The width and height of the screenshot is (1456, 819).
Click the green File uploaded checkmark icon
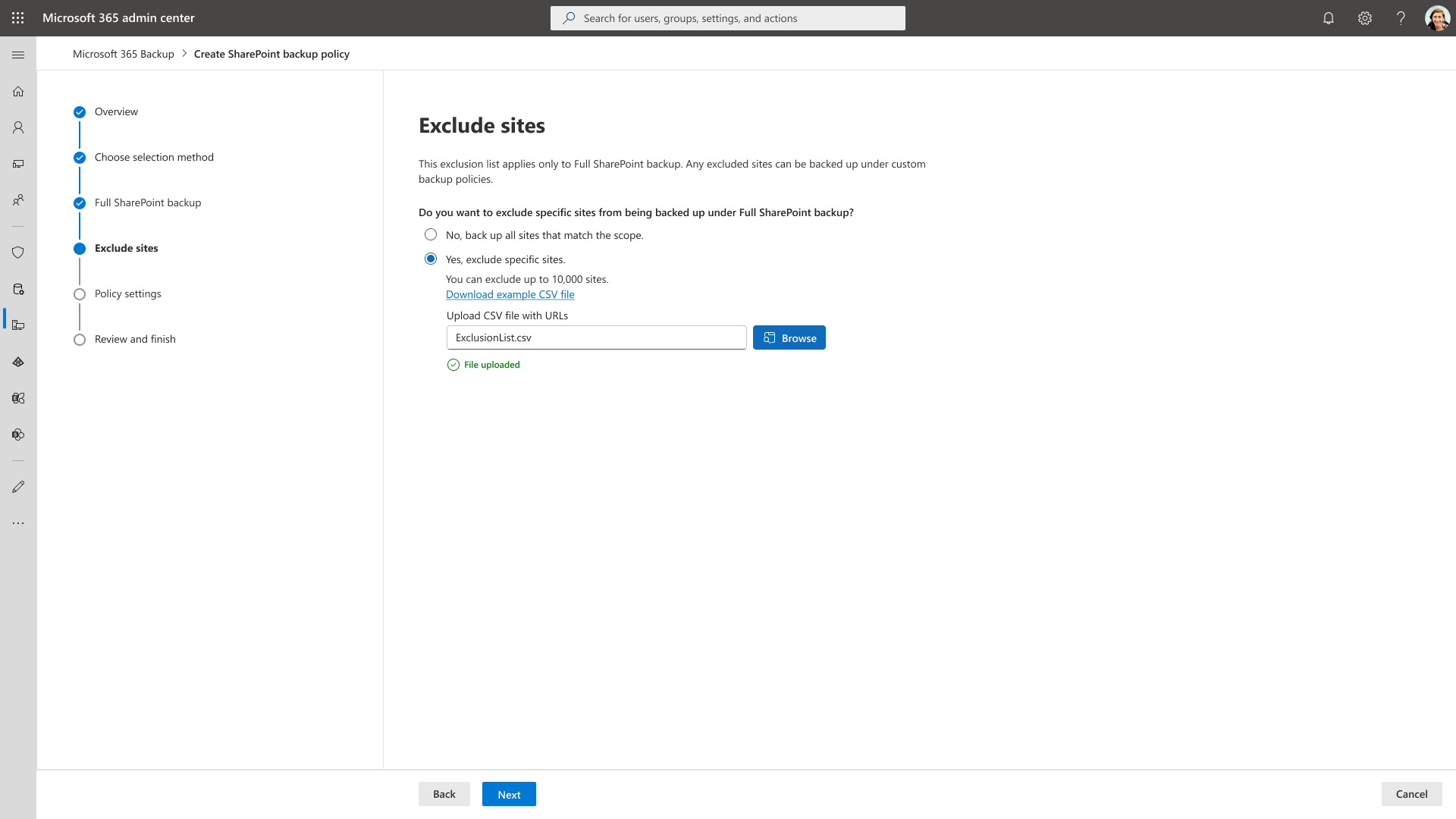pyautogui.click(x=453, y=365)
